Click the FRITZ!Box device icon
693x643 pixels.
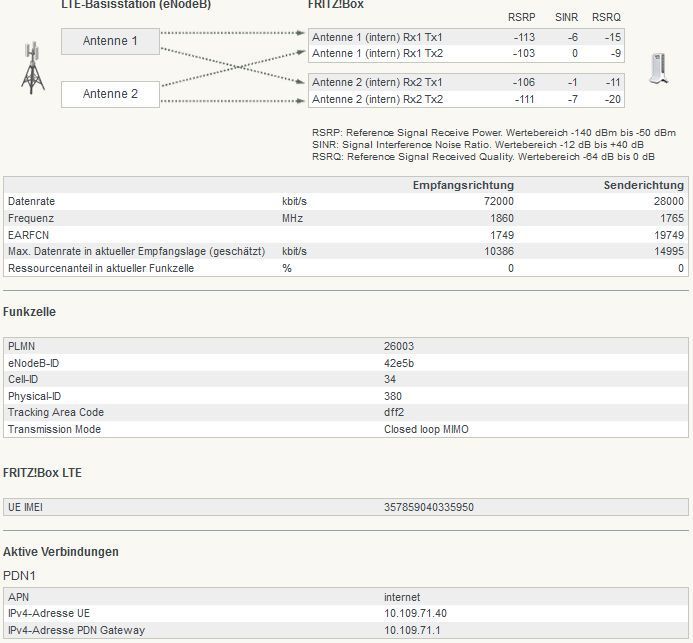pyautogui.click(x=658, y=68)
